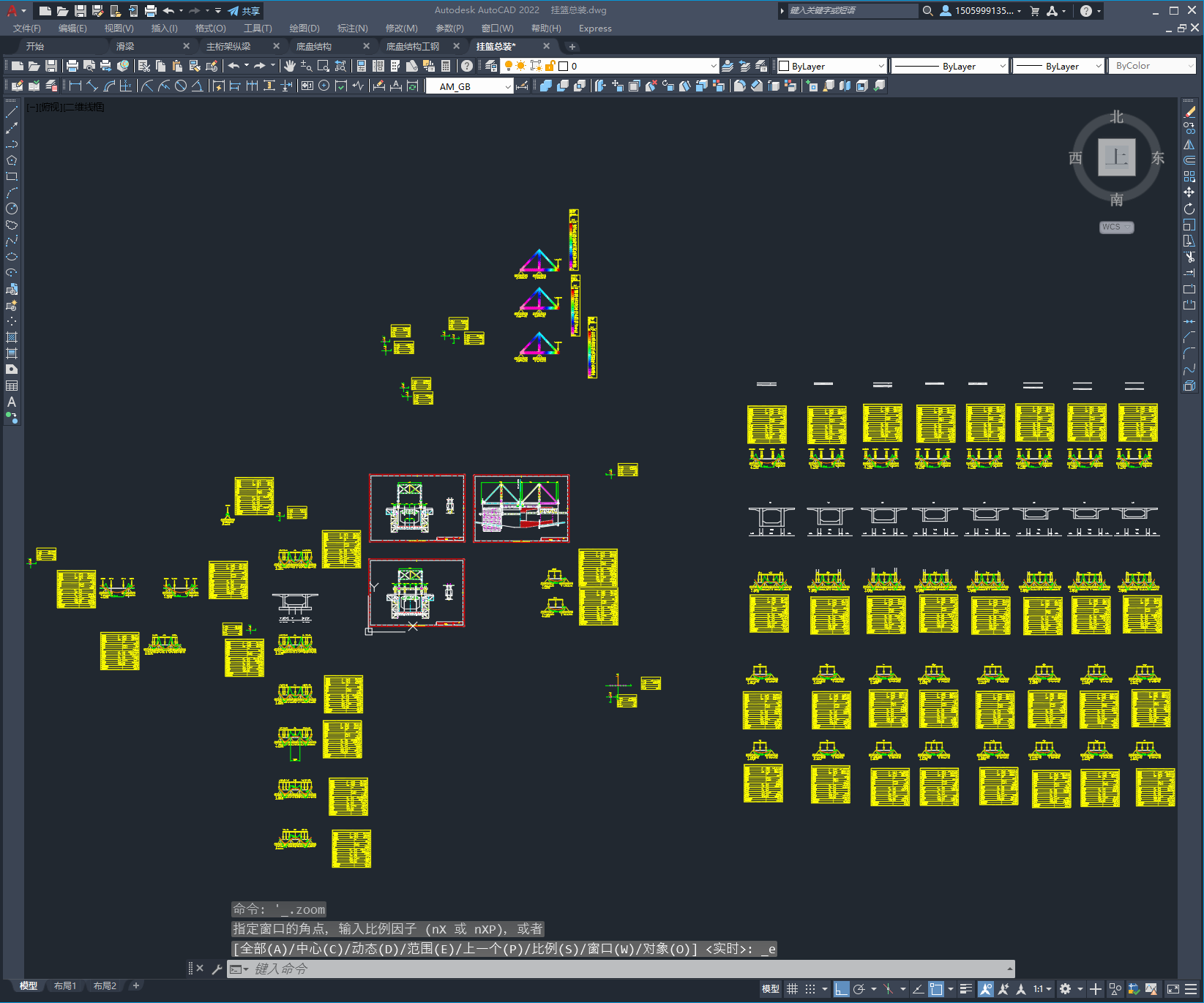Click the Zoom Window icon
The image size is (1204, 1003).
[x=323, y=66]
